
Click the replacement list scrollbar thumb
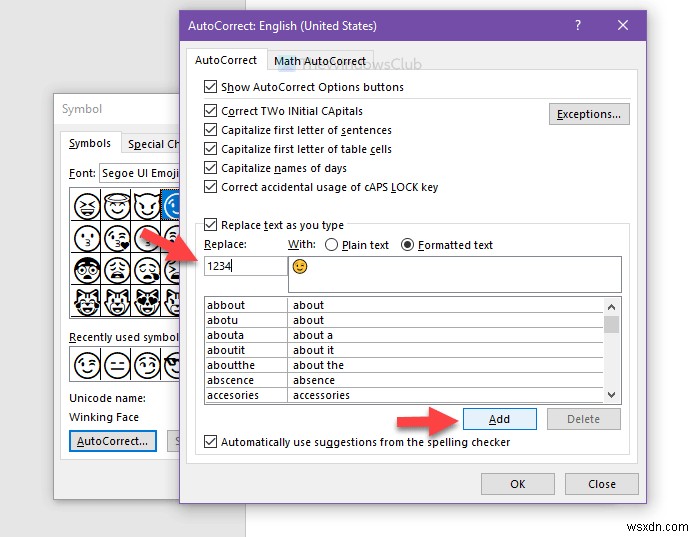pos(612,325)
